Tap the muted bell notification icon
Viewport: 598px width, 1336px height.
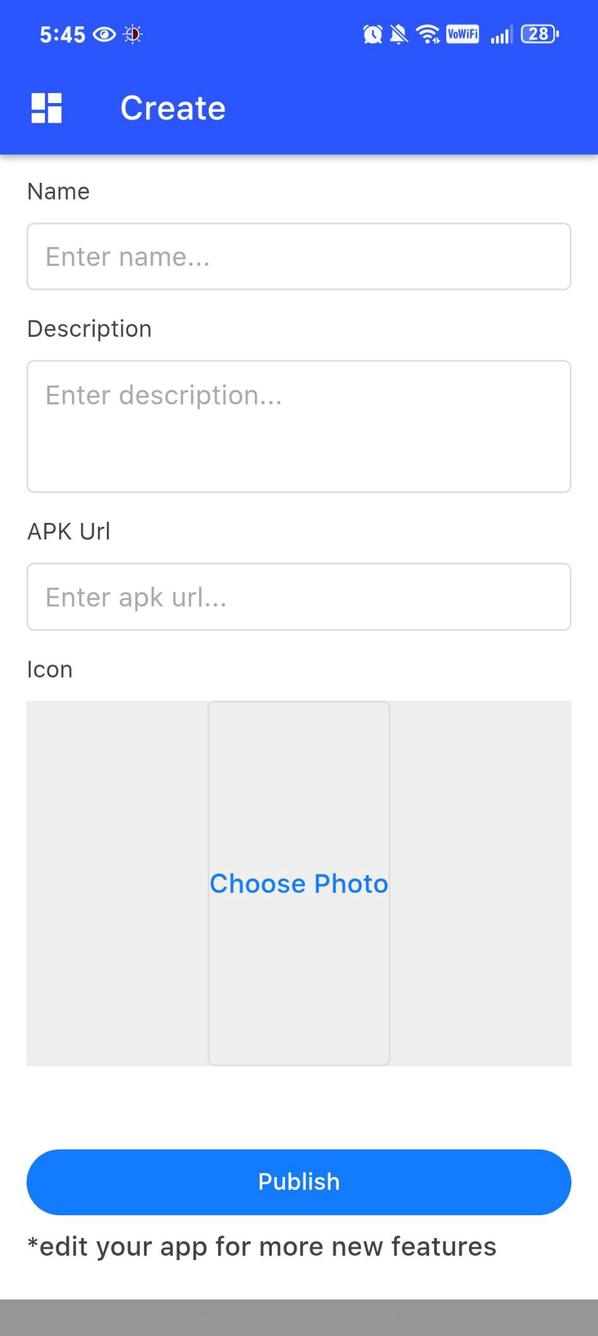[x=399, y=35]
